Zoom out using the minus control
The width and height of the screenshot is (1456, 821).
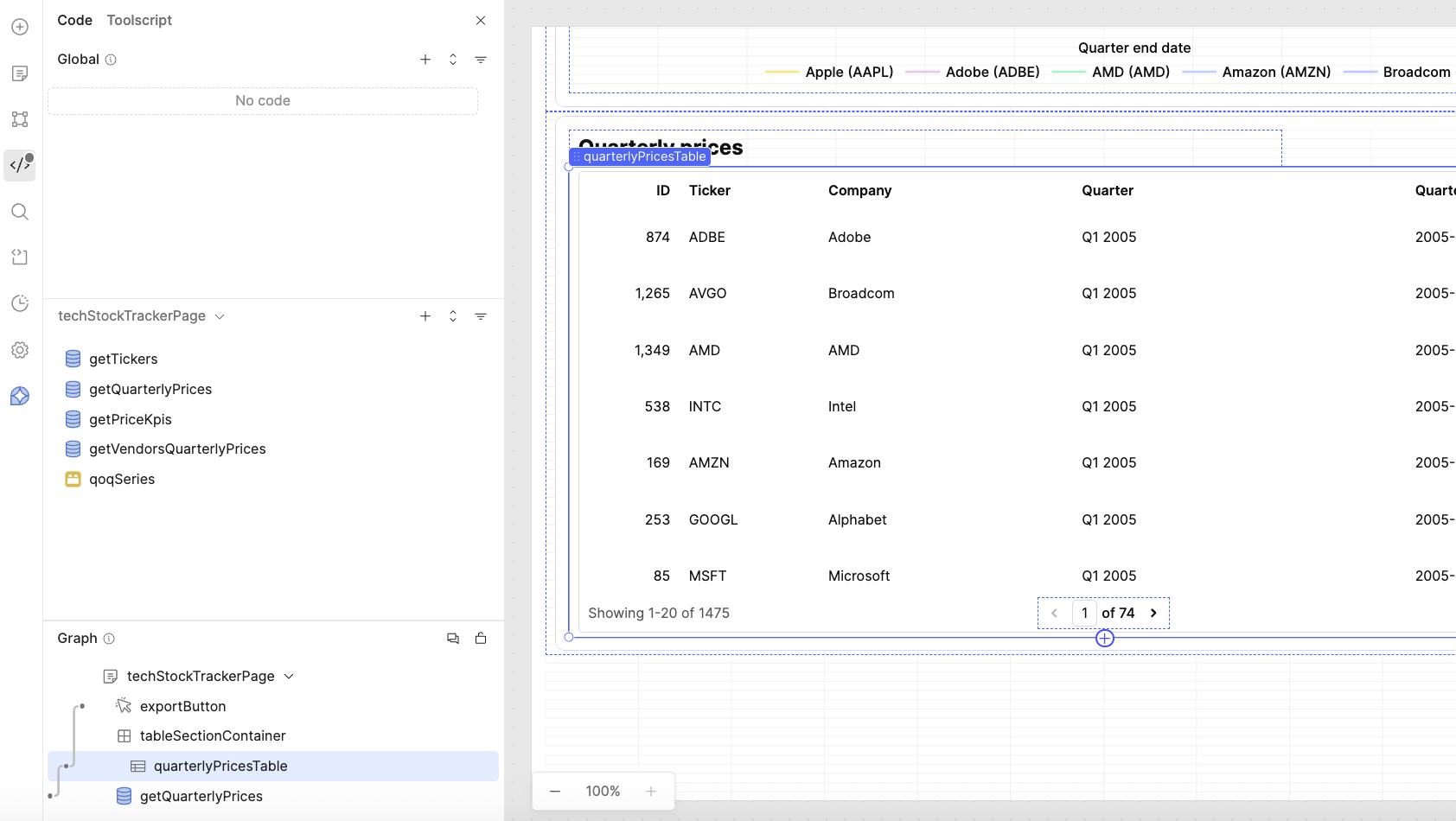554,791
